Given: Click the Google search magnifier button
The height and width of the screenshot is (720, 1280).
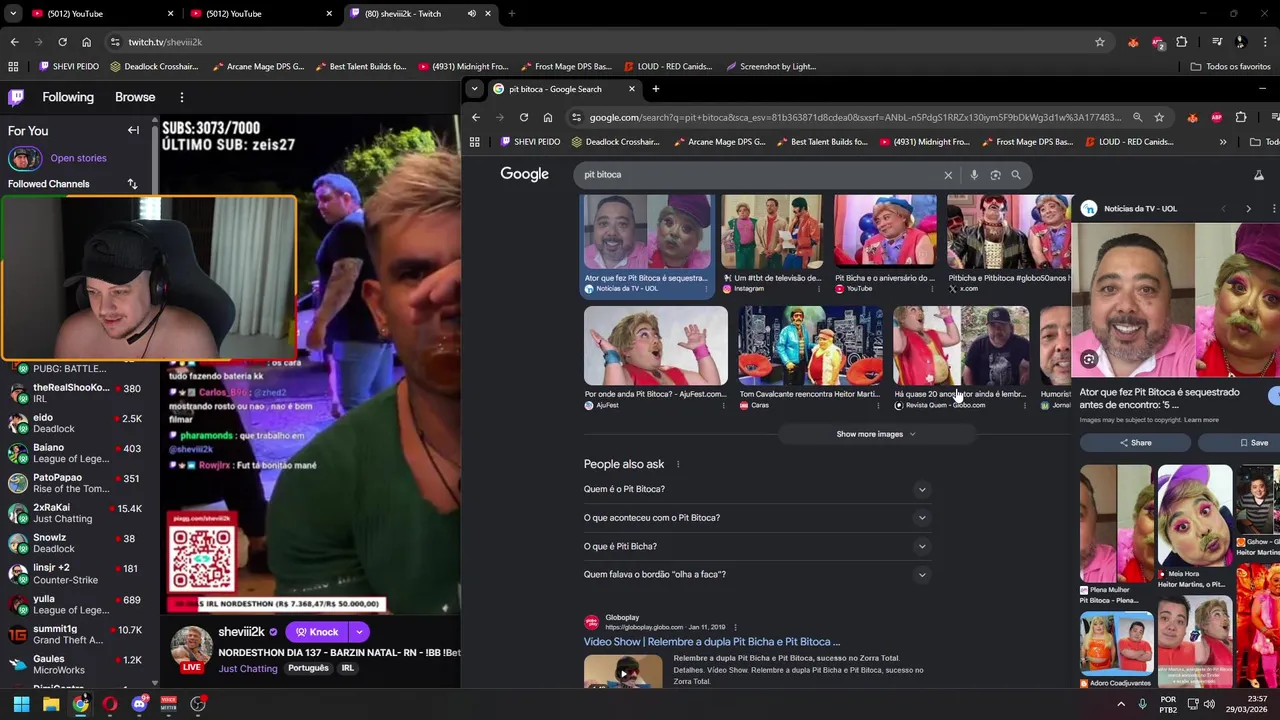Looking at the screenshot, I should click(x=1016, y=175).
